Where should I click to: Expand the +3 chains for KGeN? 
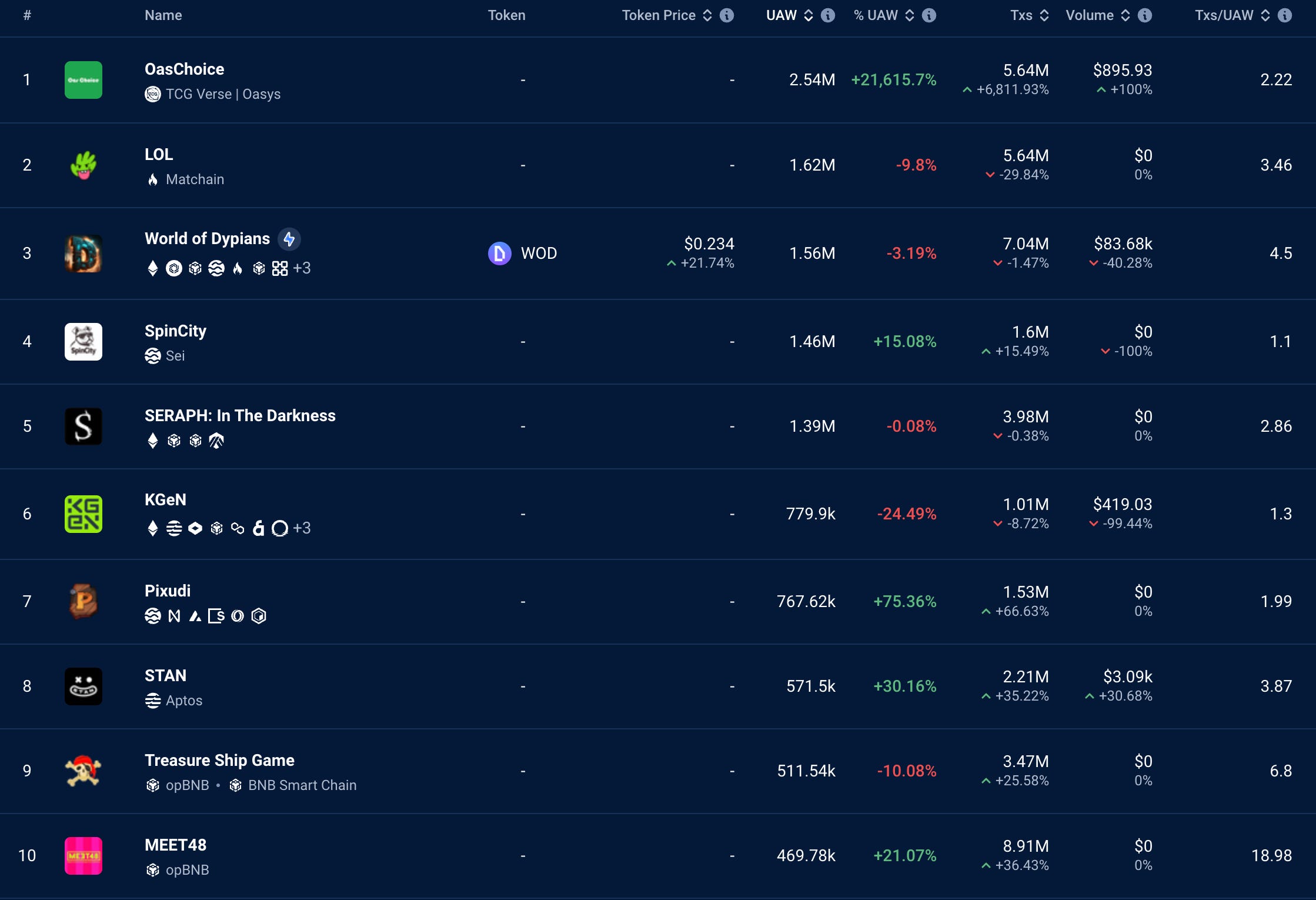tap(302, 528)
